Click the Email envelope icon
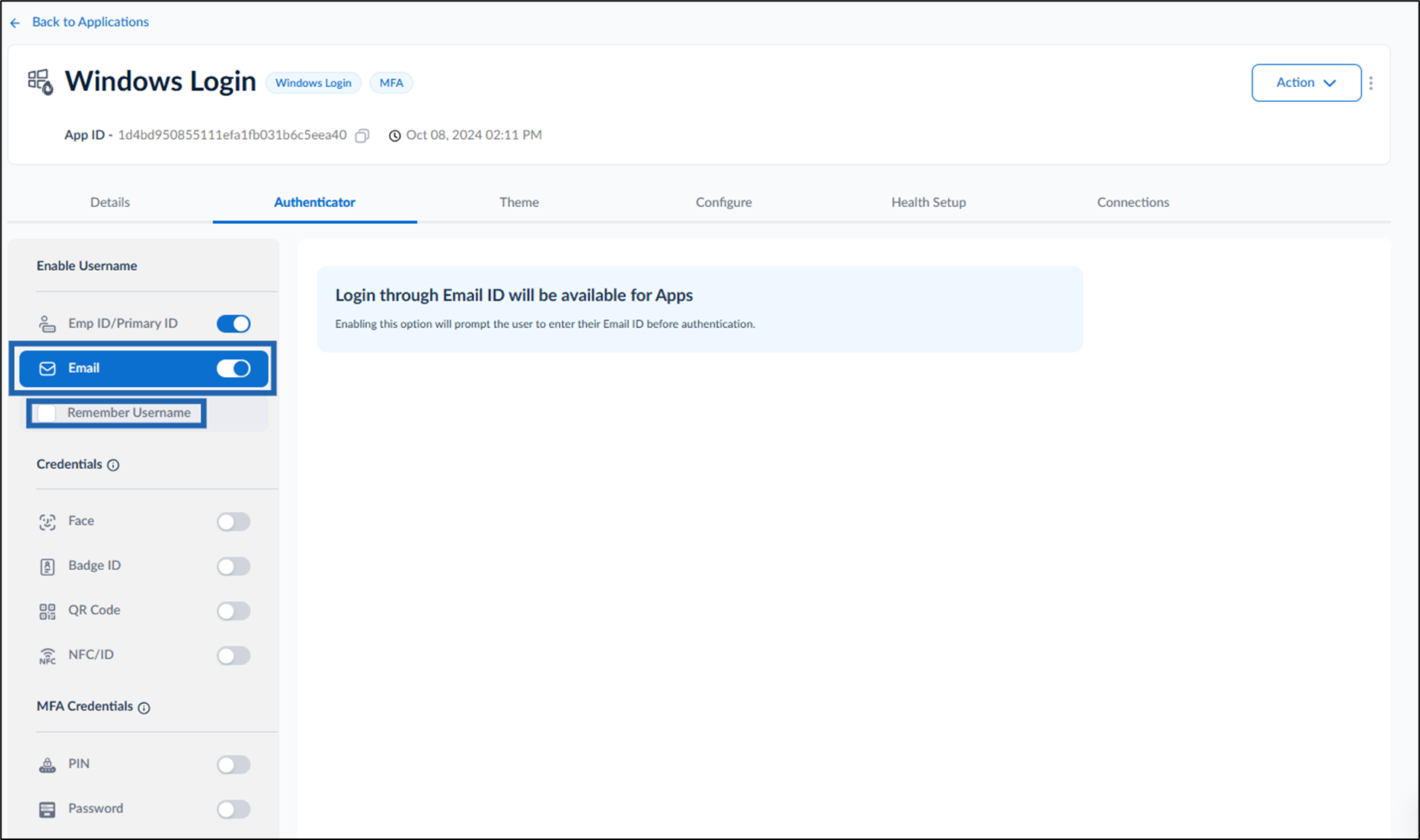Image resolution: width=1420 pixels, height=840 pixels. click(x=47, y=368)
